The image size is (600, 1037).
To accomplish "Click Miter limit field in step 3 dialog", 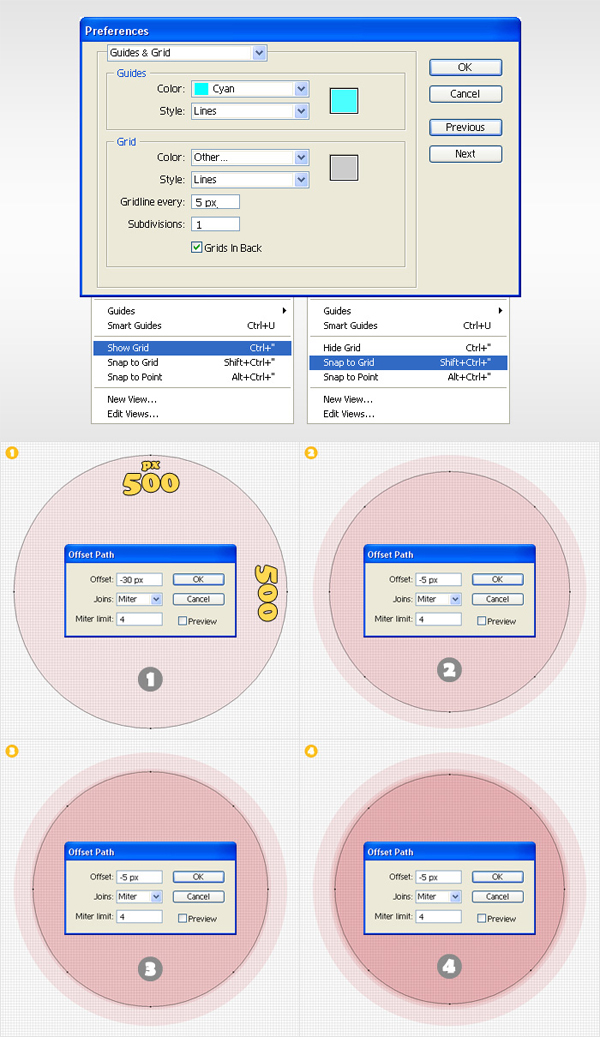I will click(140, 917).
